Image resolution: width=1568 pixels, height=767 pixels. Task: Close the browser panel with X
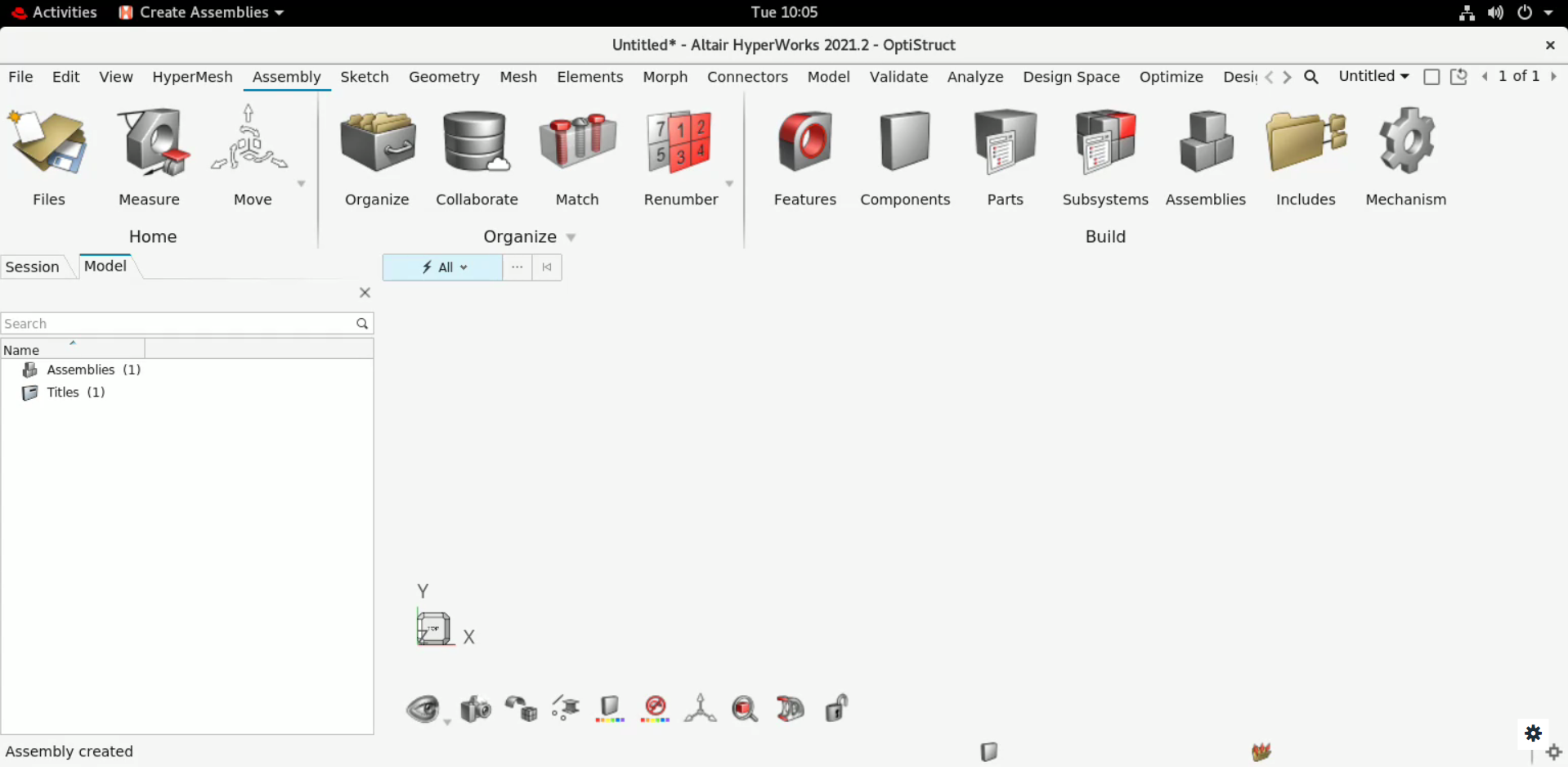[x=365, y=293]
